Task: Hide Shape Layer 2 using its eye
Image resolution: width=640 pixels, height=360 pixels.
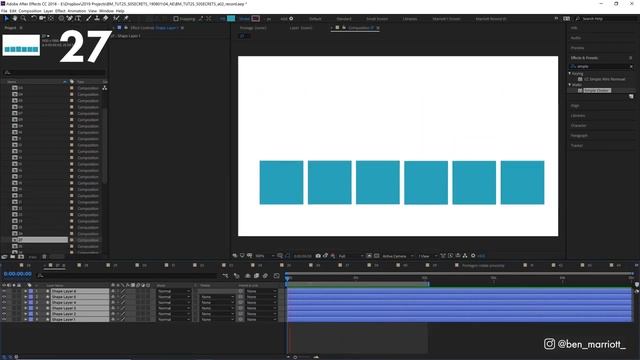Action: tap(4, 314)
